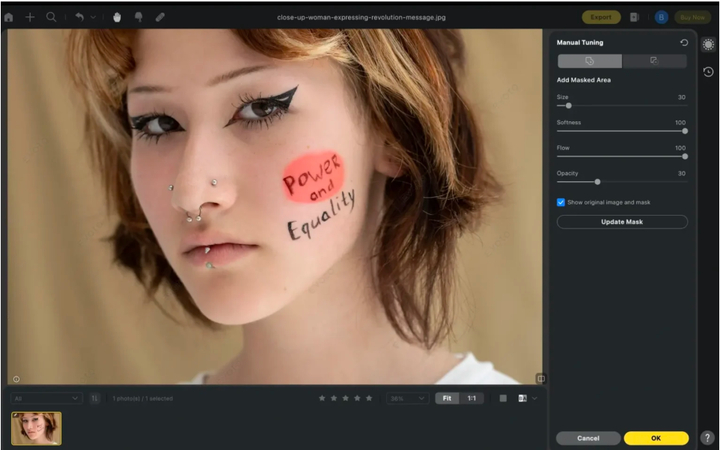Open the History panel clock icon
720x450 pixels.
708,72
